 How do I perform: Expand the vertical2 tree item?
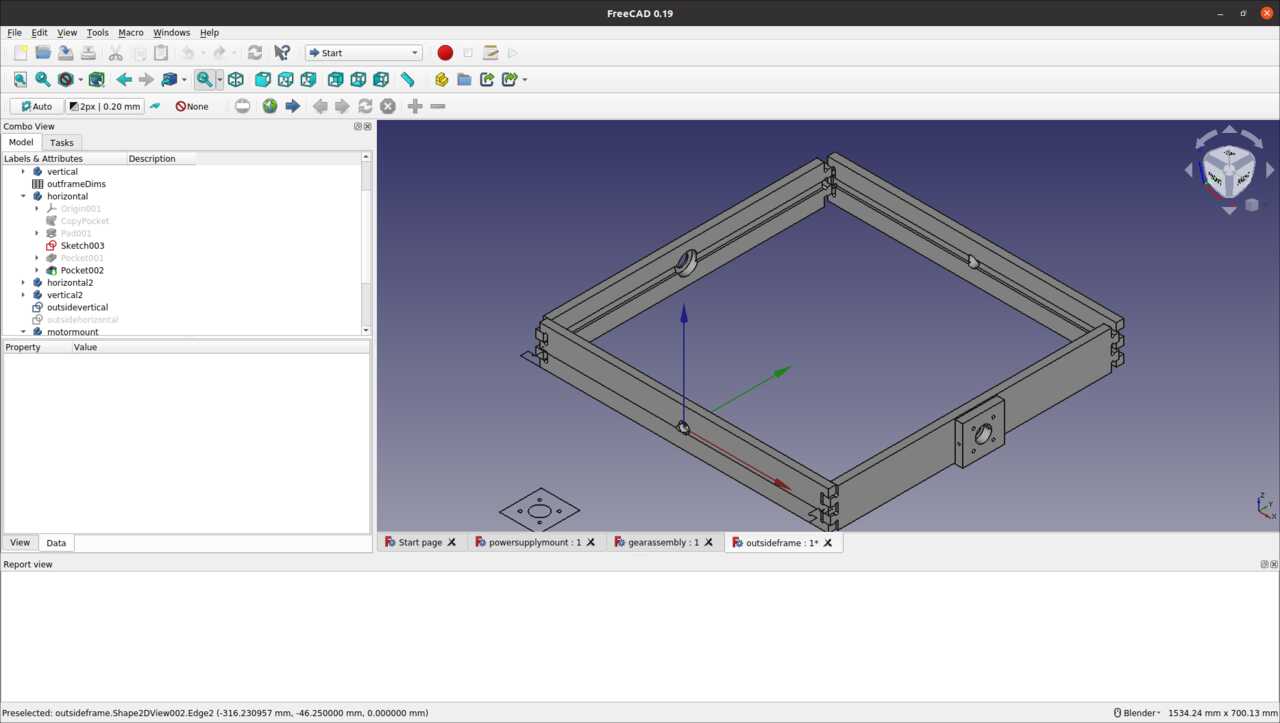point(23,295)
